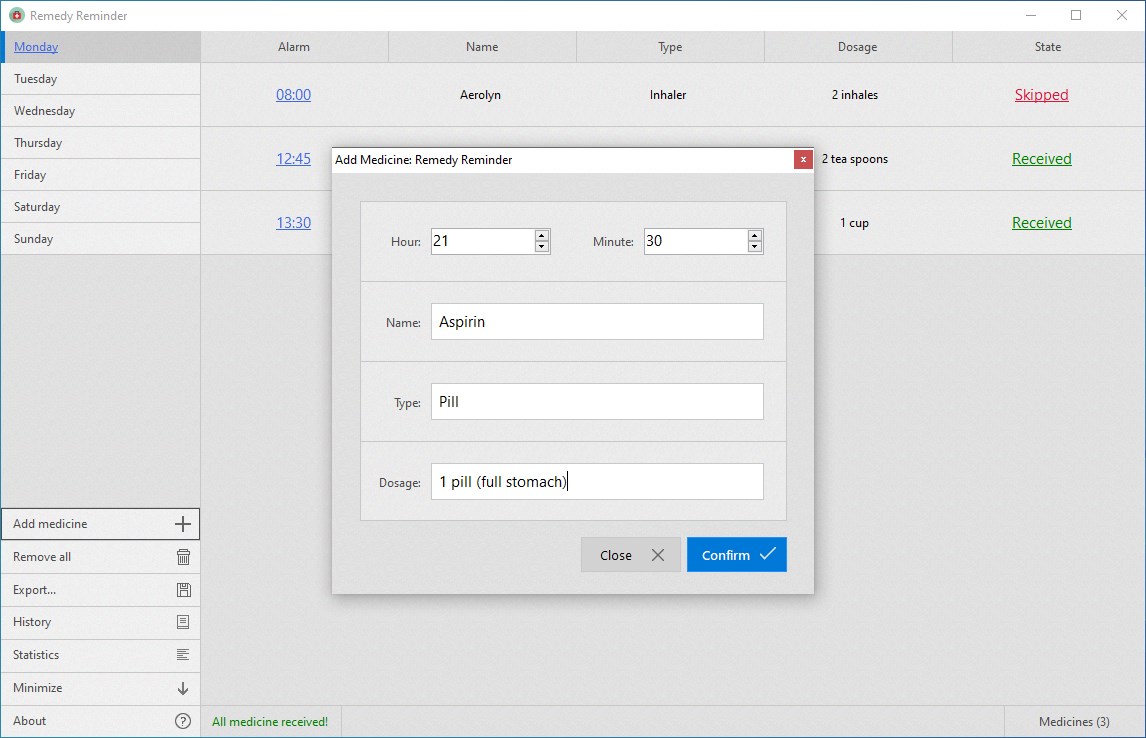This screenshot has height=738, width=1146.
Task: Increment the Hour value with the up stepper
Action: (541, 235)
